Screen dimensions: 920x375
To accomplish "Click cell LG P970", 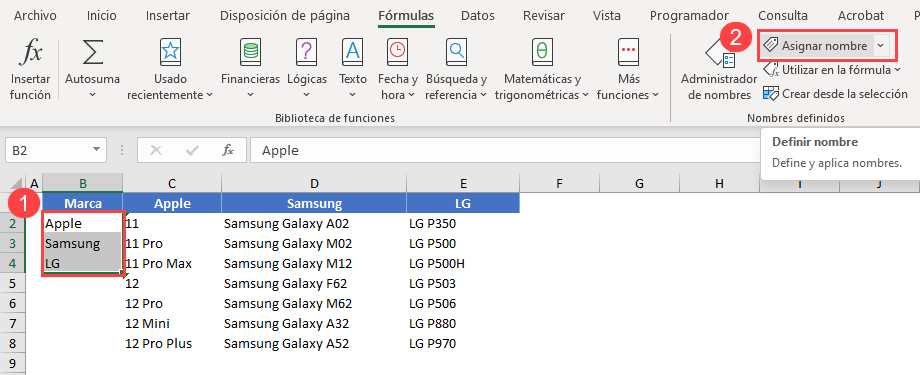I will pos(463,343).
